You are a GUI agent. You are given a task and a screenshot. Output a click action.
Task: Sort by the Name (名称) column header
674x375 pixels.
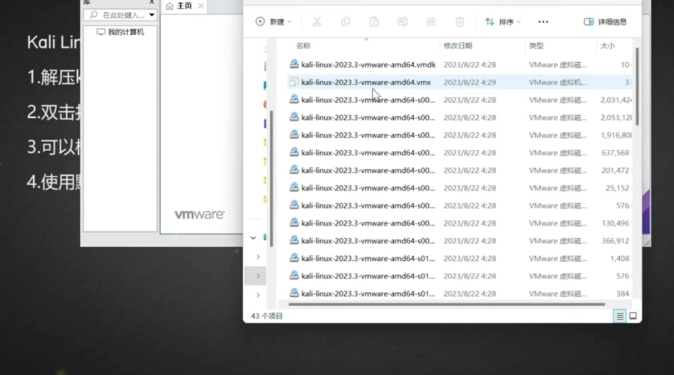click(x=303, y=46)
